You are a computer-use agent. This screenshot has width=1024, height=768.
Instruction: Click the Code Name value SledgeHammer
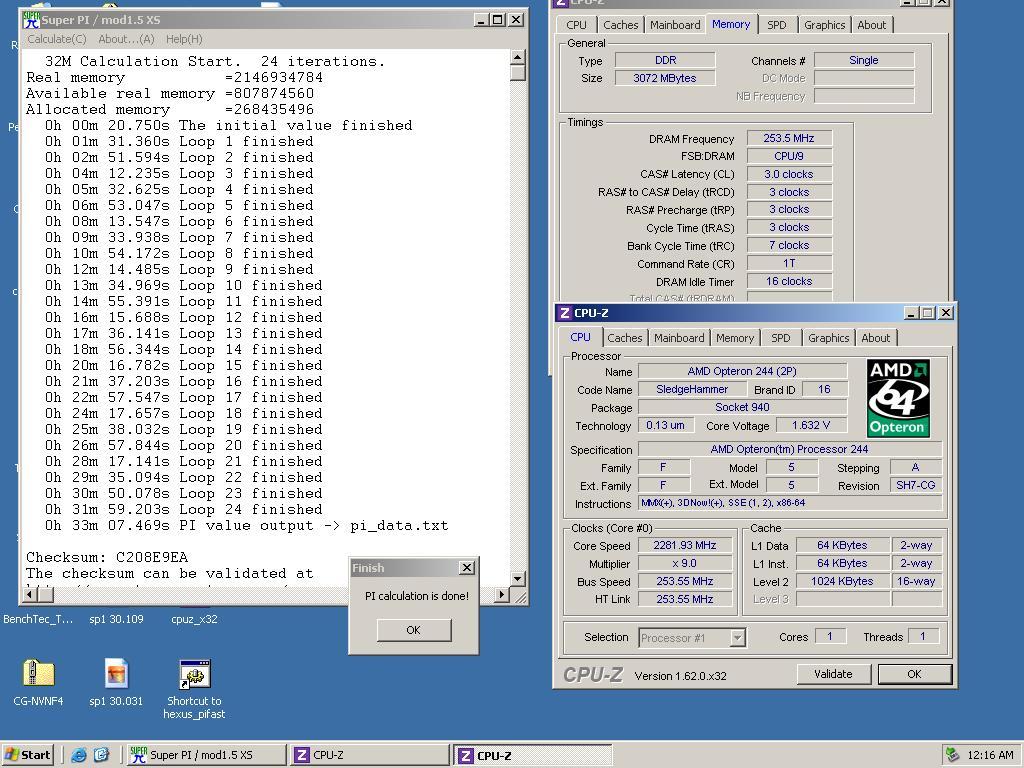click(x=692, y=389)
